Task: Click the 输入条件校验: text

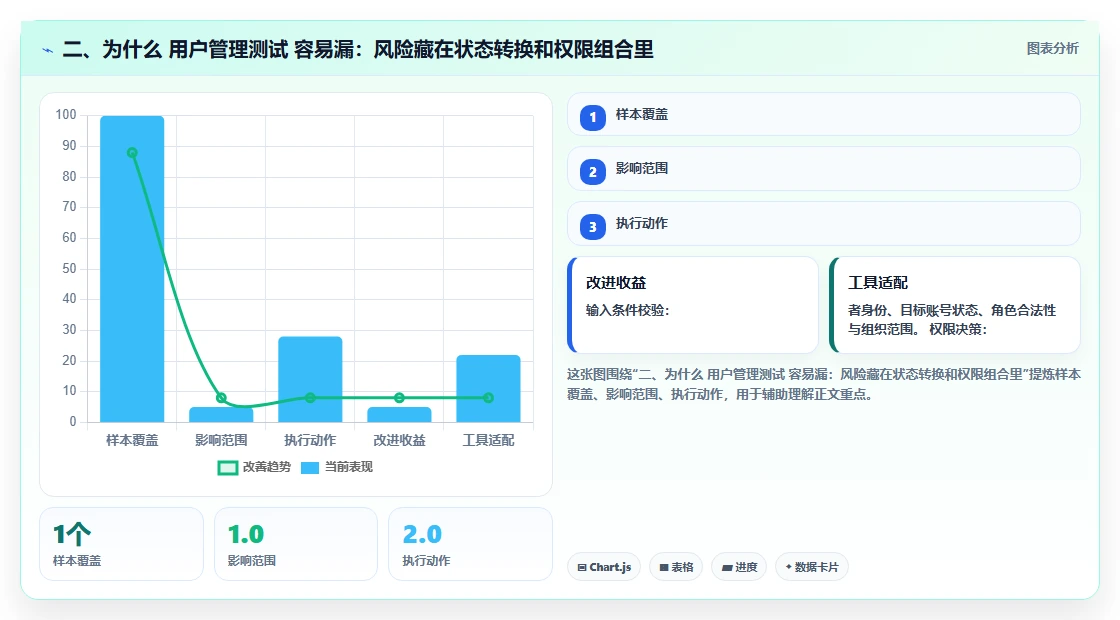Action: coord(627,310)
